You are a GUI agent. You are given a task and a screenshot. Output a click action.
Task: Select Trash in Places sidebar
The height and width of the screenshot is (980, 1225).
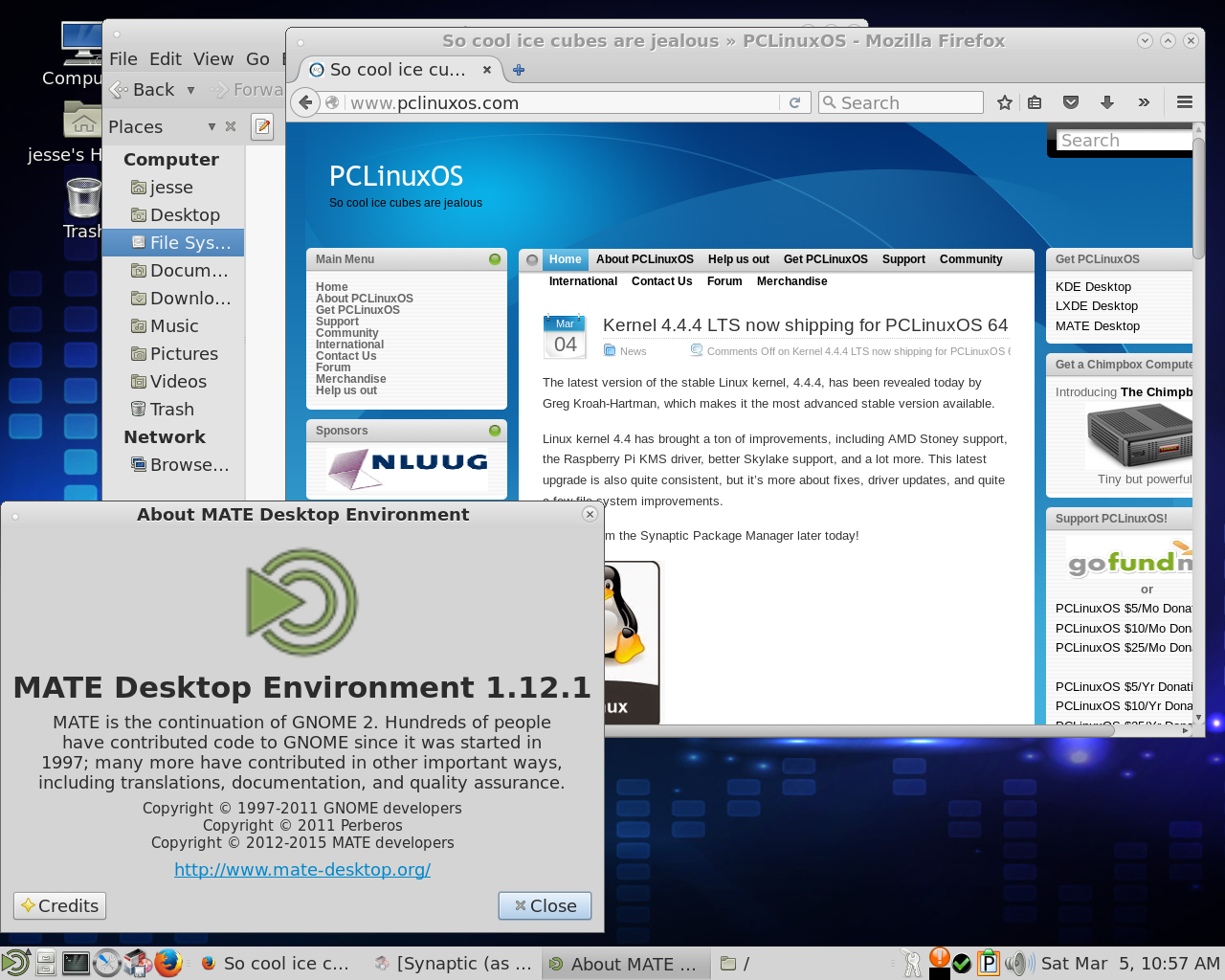click(173, 410)
